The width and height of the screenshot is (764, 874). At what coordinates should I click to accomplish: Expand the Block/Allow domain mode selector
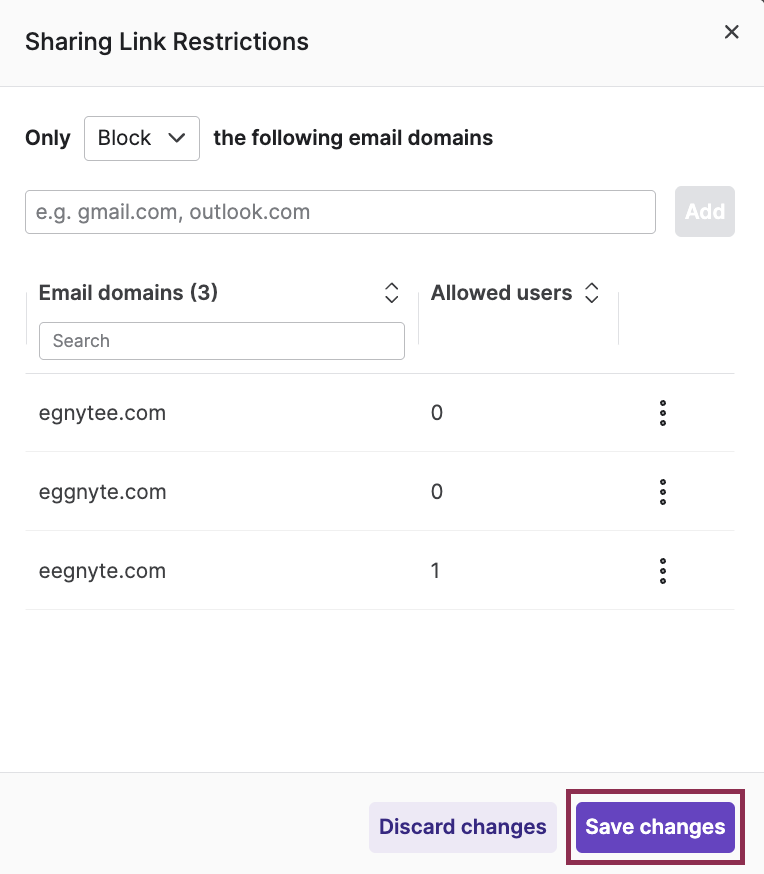point(141,137)
